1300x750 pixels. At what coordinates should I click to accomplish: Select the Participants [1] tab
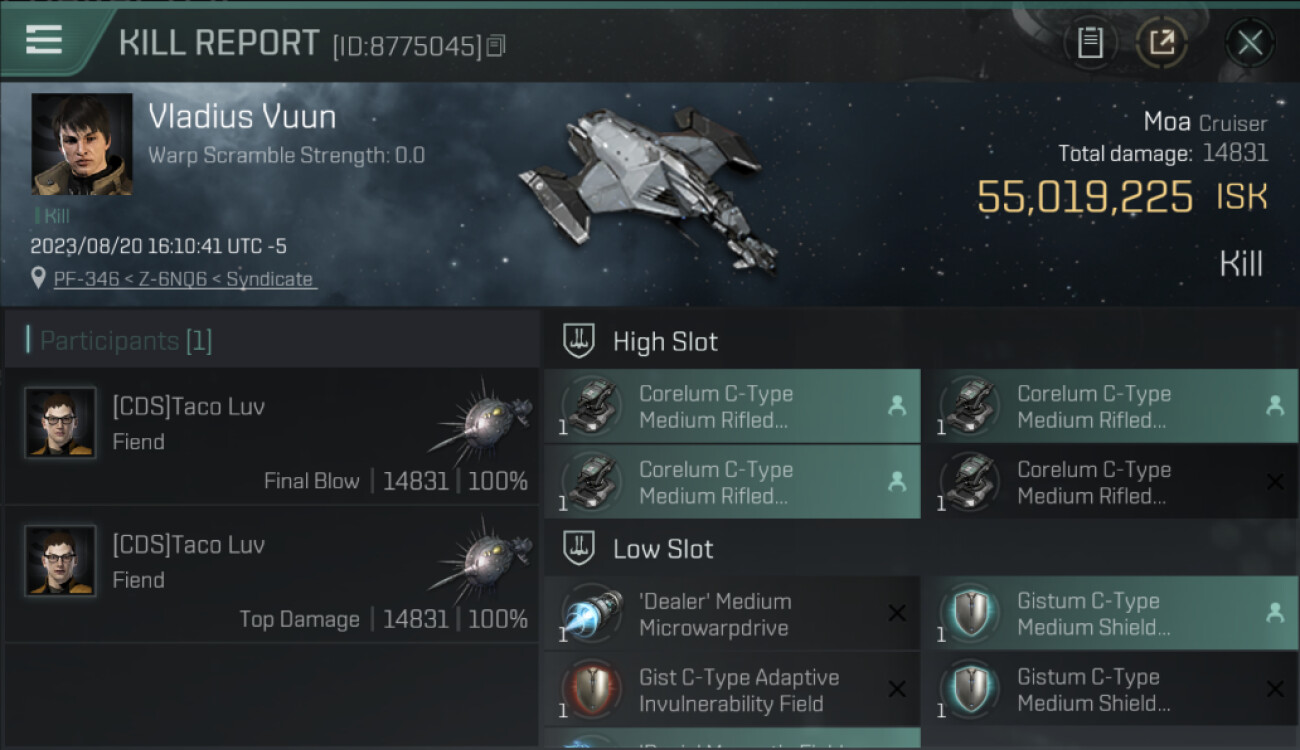point(126,341)
